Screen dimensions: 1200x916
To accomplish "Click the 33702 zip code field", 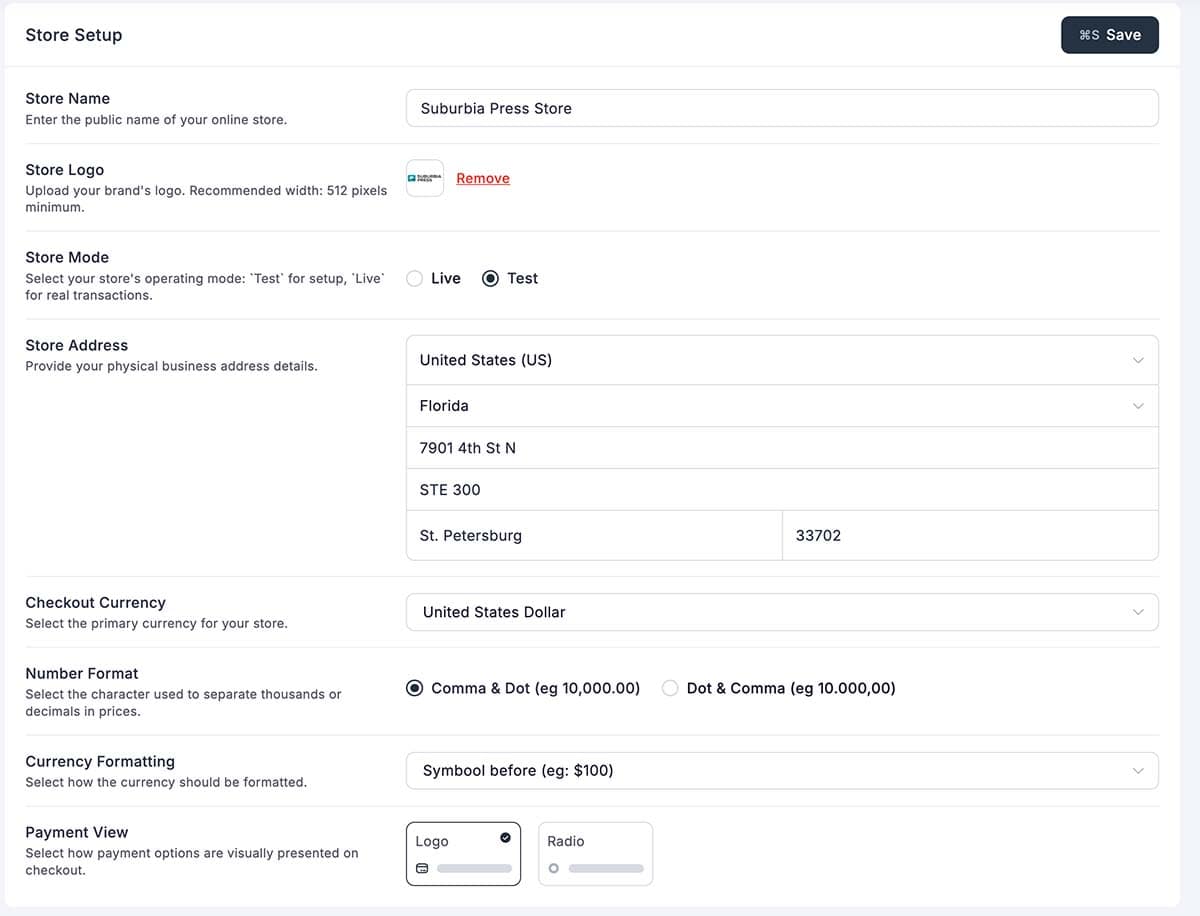I will (x=969, y=535).
